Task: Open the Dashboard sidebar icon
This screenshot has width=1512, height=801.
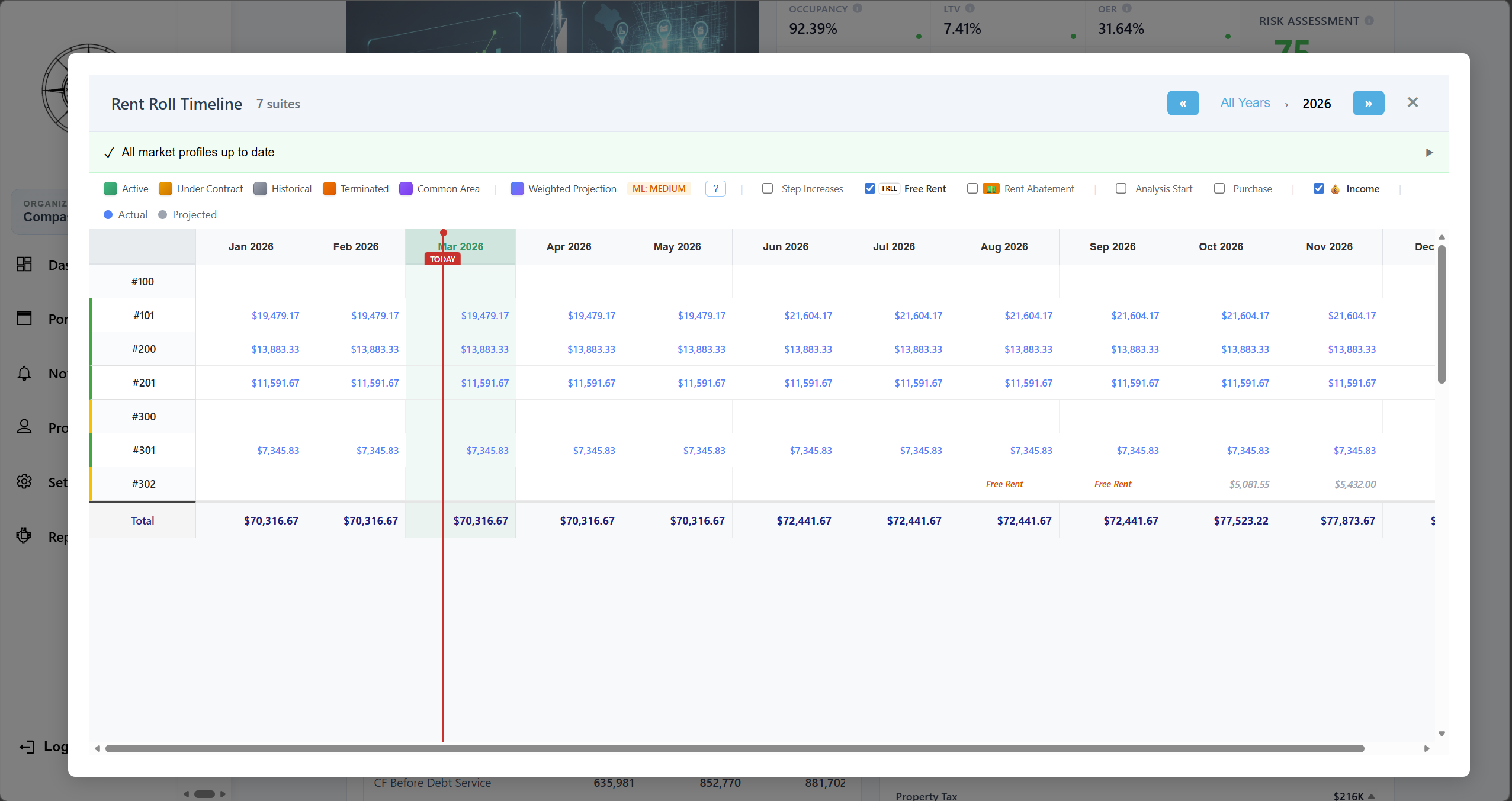Action: click(24, 265)
